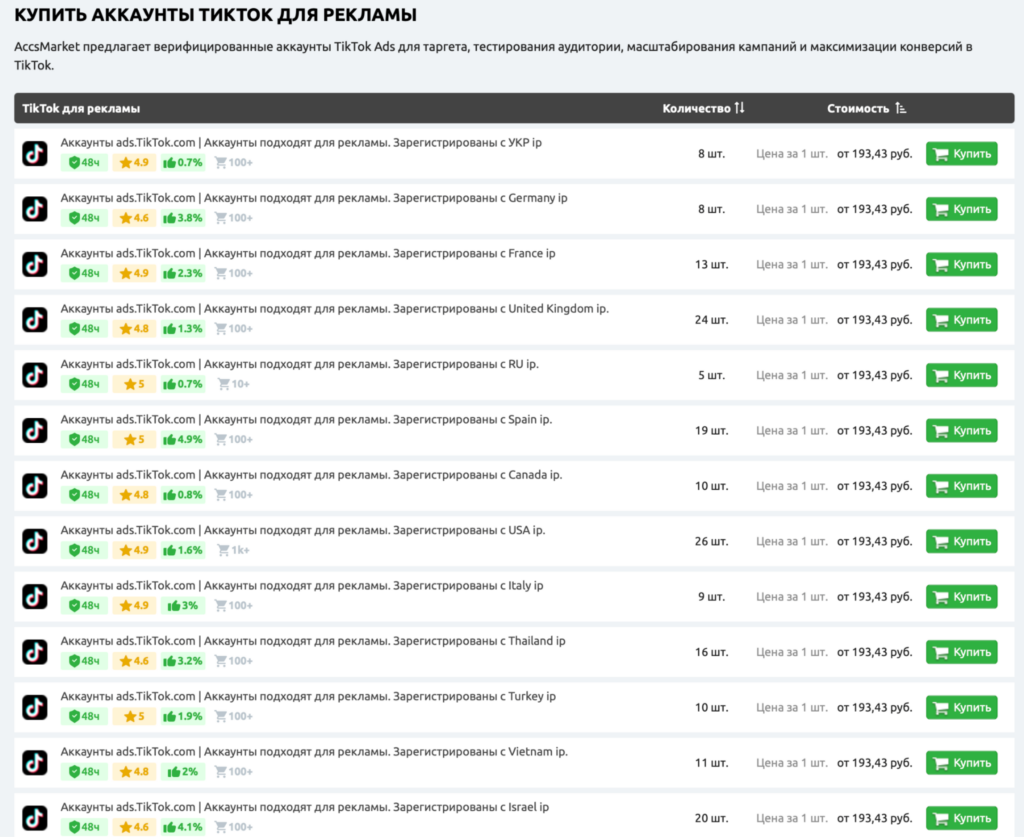1024x837 pixels.
Task: Click the 2% thumbs-up badge in Vietnam row
Action: tap(183, 772)
